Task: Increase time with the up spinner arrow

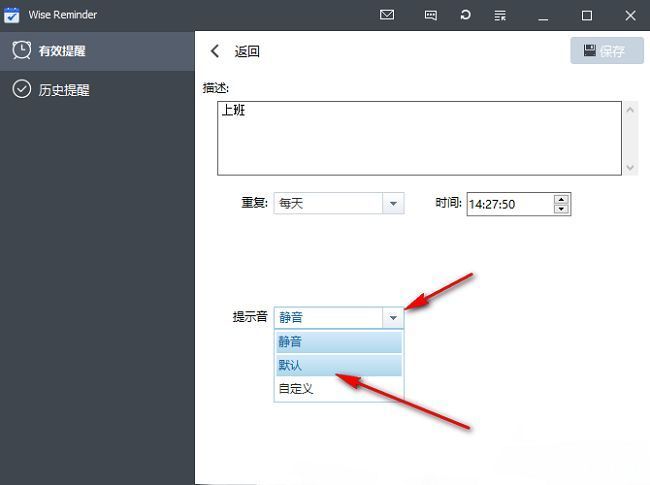Action: [x=561, y=199]
